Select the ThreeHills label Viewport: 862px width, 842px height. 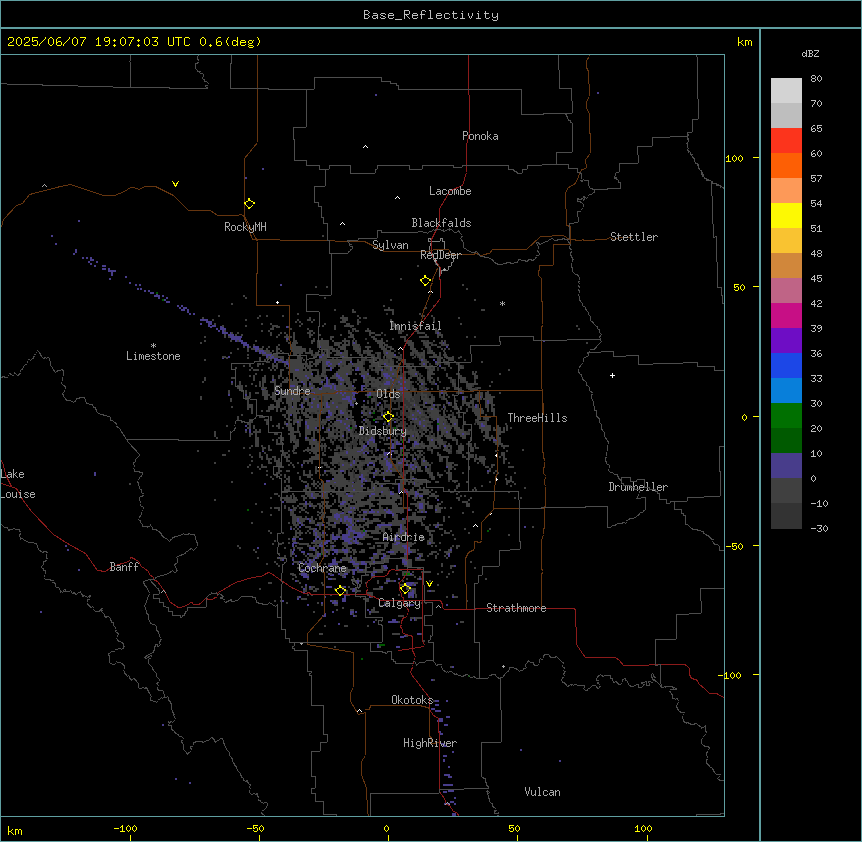tap(537, 418)
